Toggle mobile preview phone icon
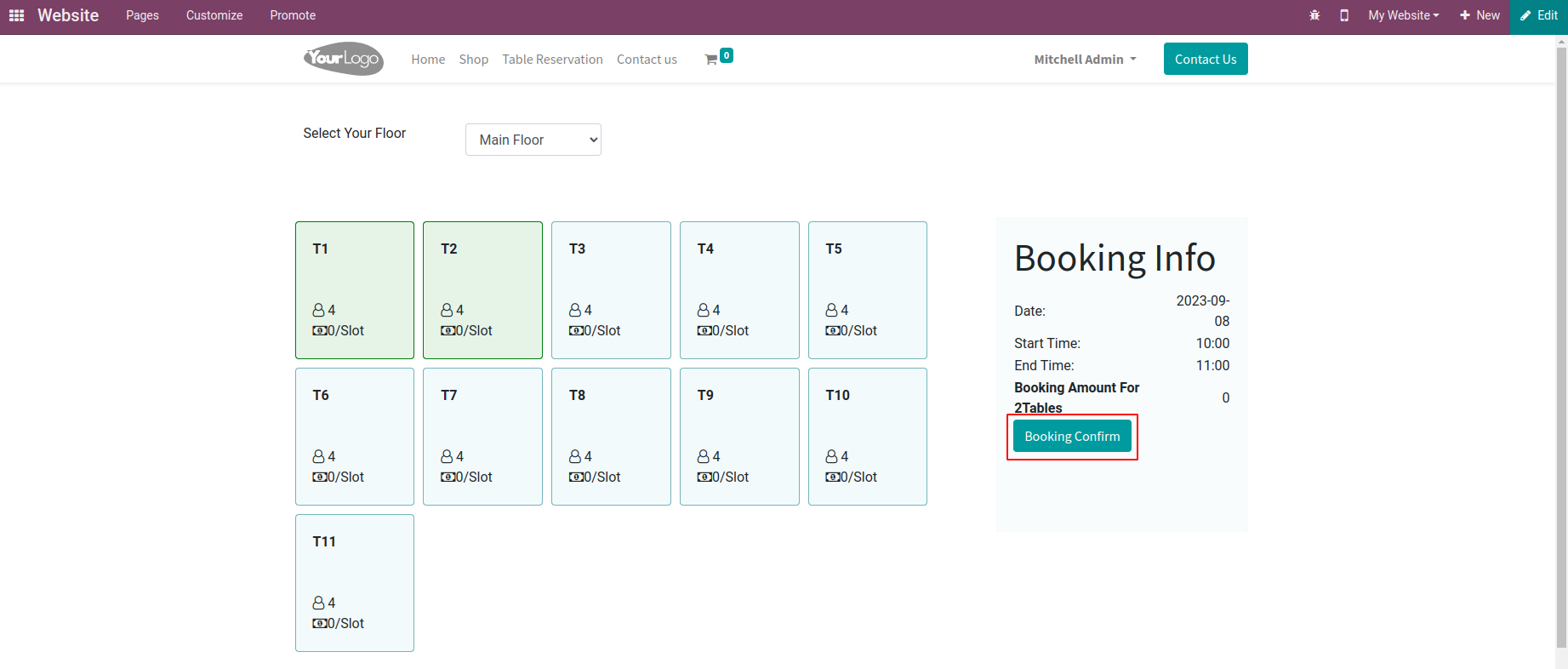Viewport: 1568px width, 669px height. coord(1344,15)
